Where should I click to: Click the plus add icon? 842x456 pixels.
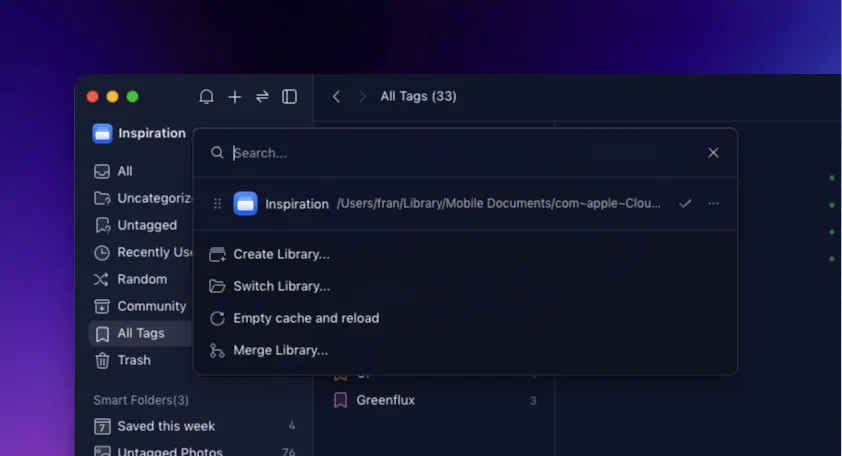coord(235,97)
